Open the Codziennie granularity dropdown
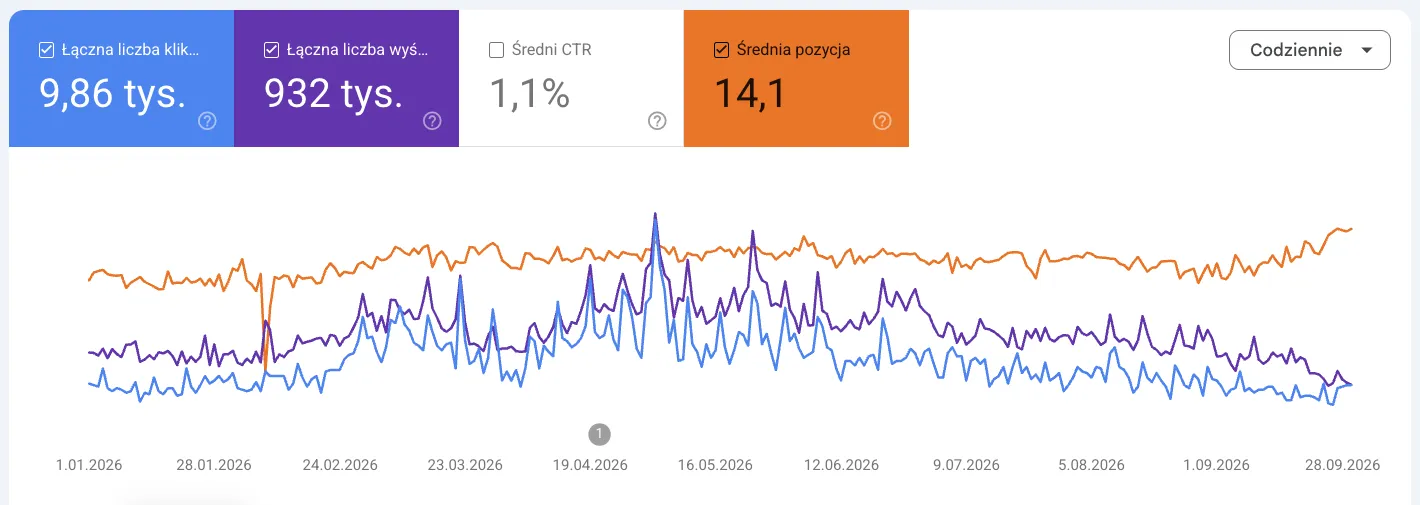Image resolution: width=1420 pixels, height=505 pixels. [x=1309, y=50]
